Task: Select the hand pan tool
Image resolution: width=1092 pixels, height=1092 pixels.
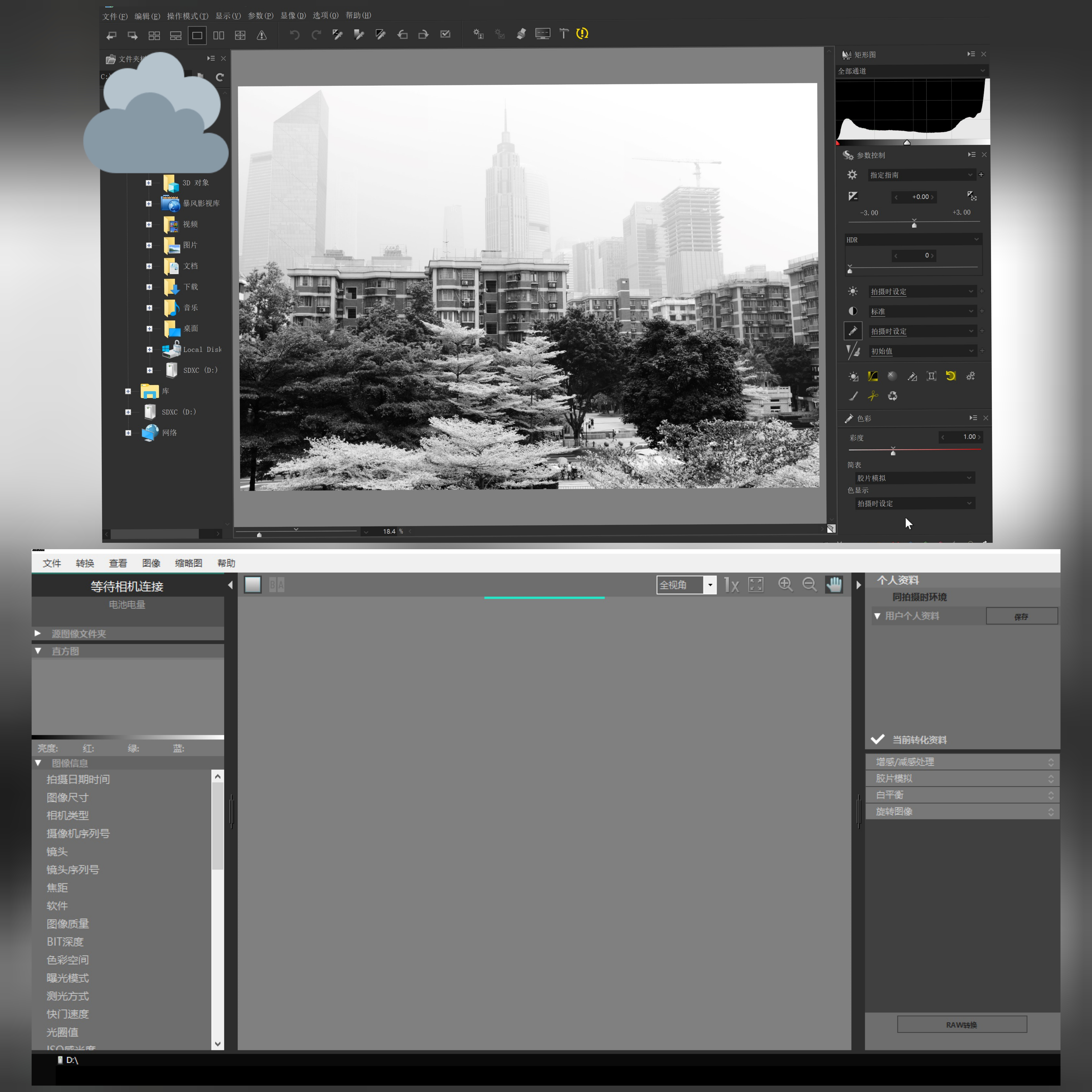Action: point(834,584)
